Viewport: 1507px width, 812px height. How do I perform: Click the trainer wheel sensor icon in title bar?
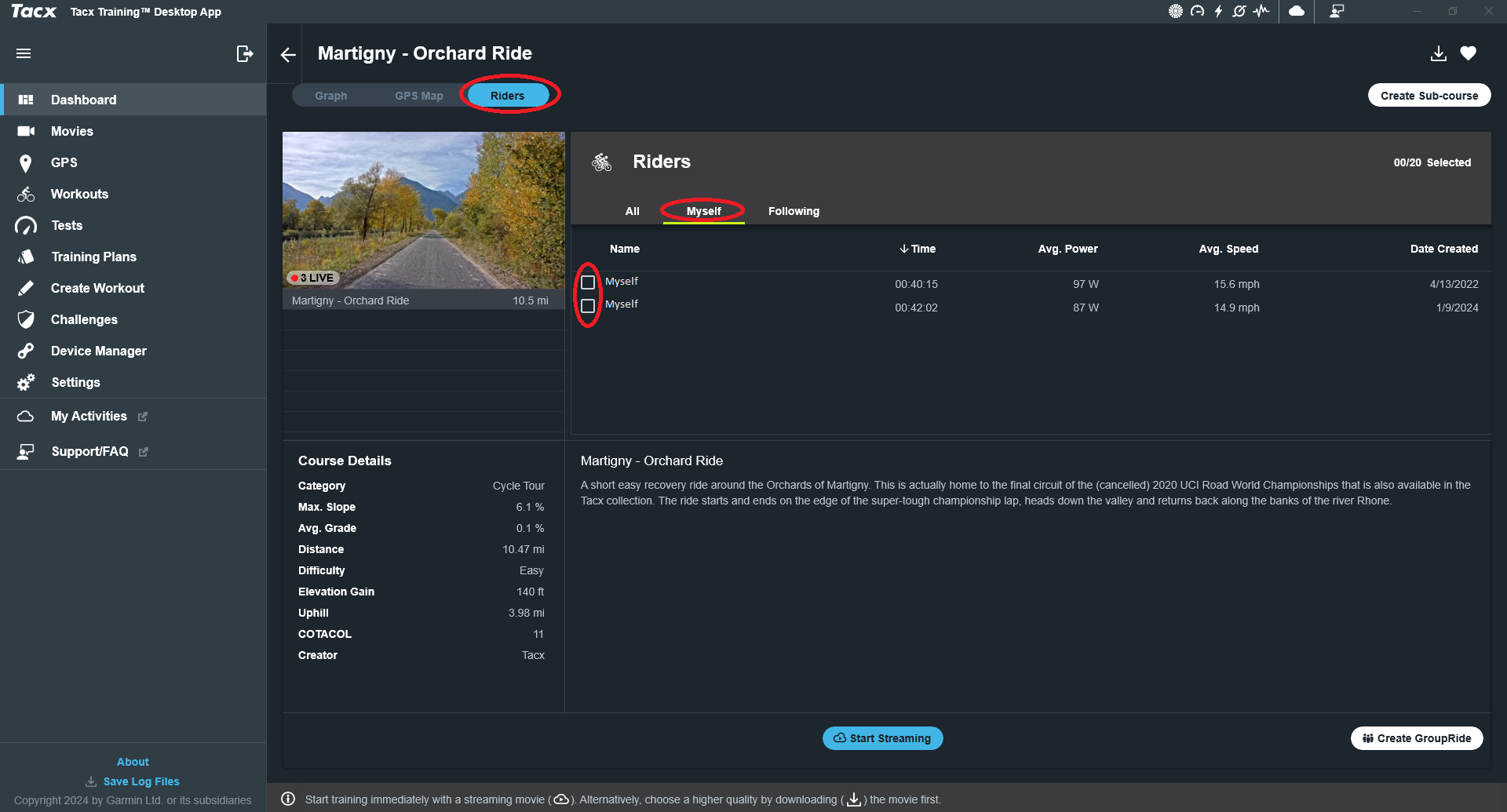1175,11
